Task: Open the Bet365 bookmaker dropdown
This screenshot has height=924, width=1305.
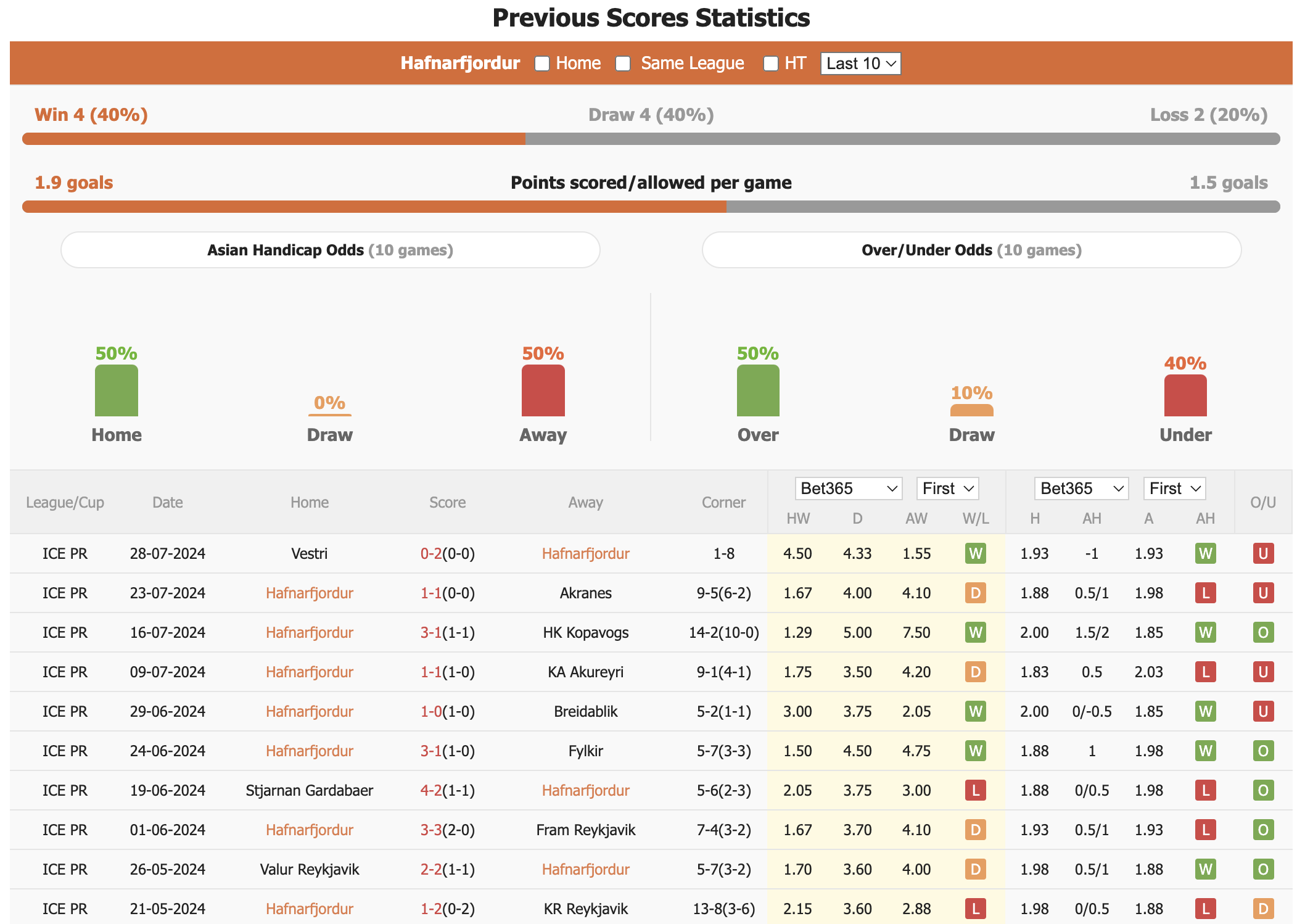Action: [x=841, y=490]
